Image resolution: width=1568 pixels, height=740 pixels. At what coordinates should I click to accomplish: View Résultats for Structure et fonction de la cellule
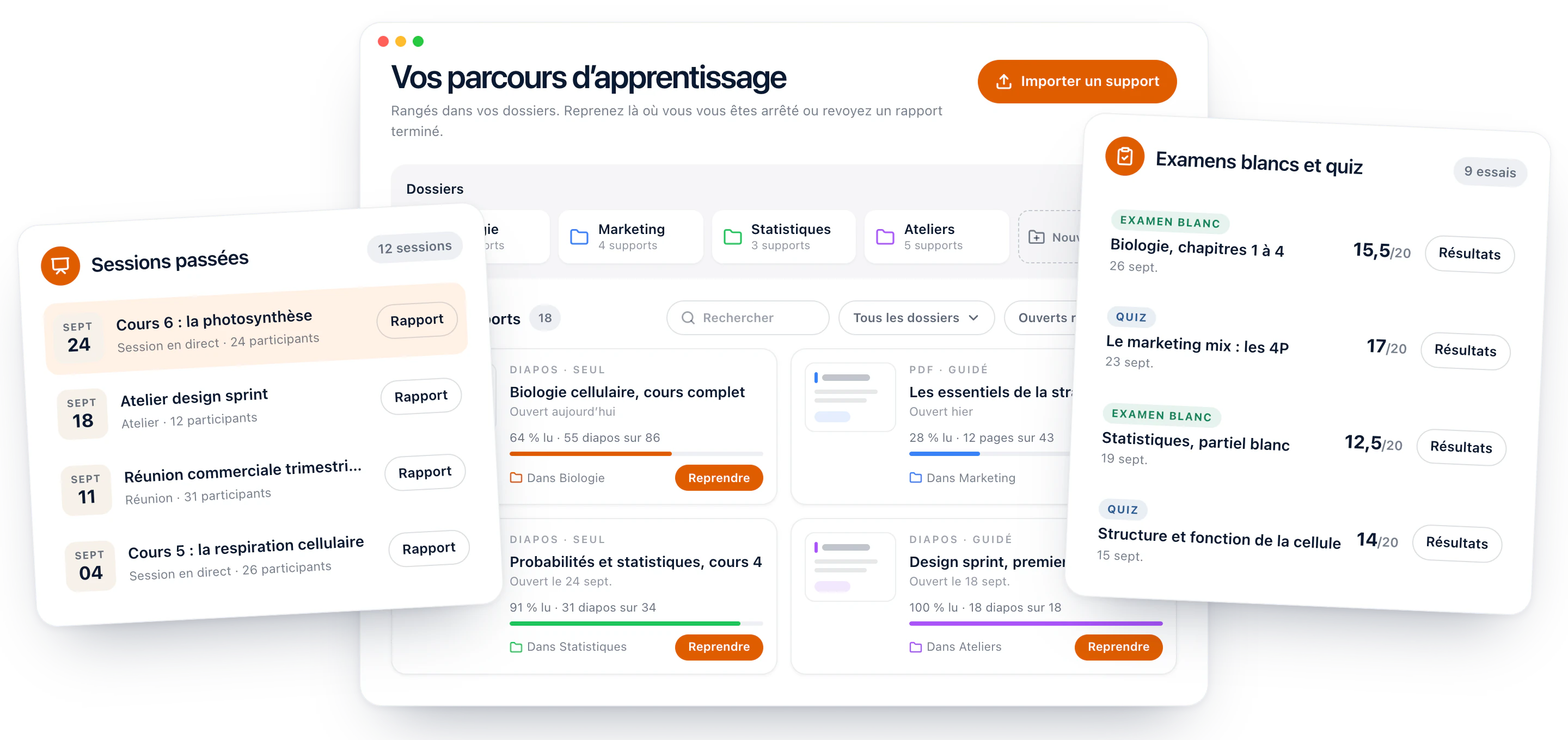1456,544
